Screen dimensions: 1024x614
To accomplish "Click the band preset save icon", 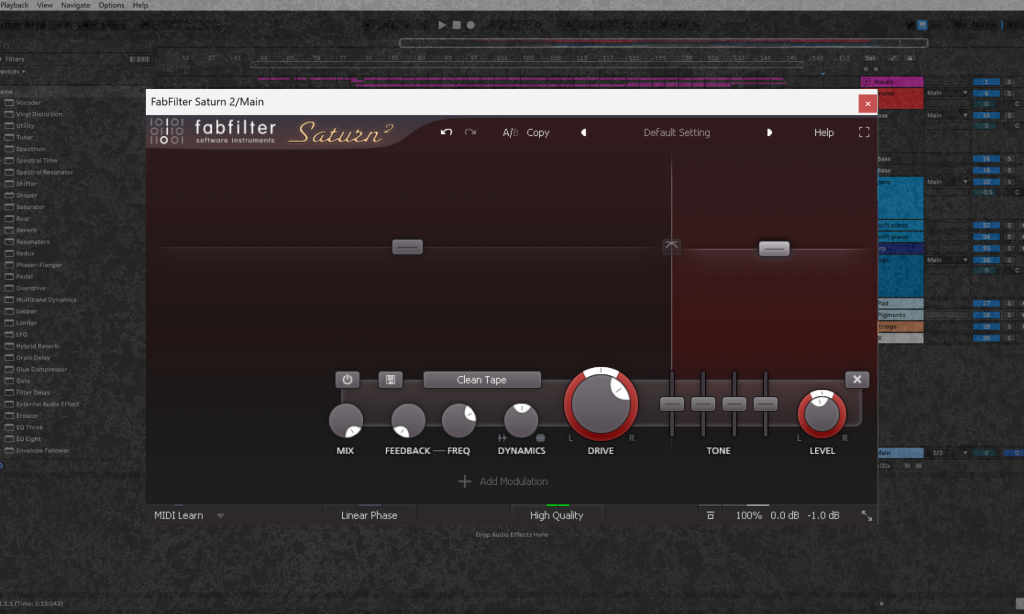I will coord(390,380).
